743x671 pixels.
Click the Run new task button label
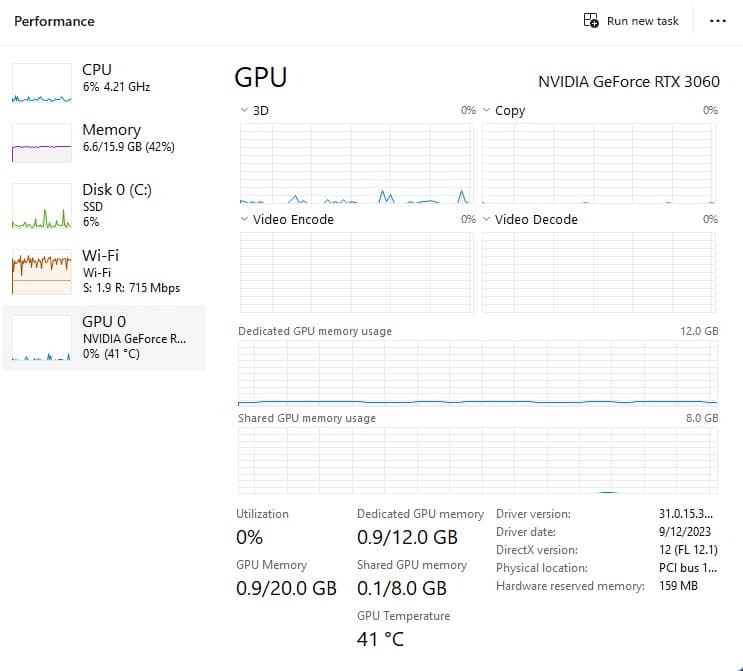point(642,21)
